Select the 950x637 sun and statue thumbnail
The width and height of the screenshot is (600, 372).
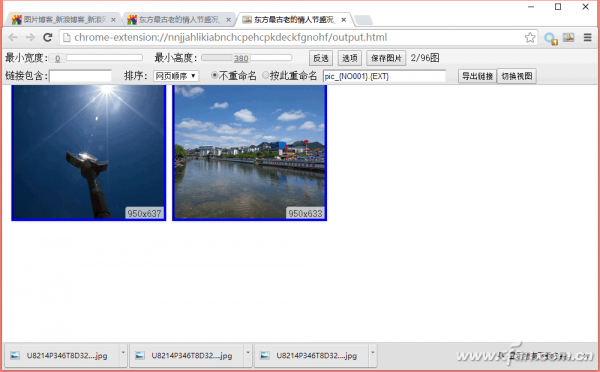pos(89,153)
